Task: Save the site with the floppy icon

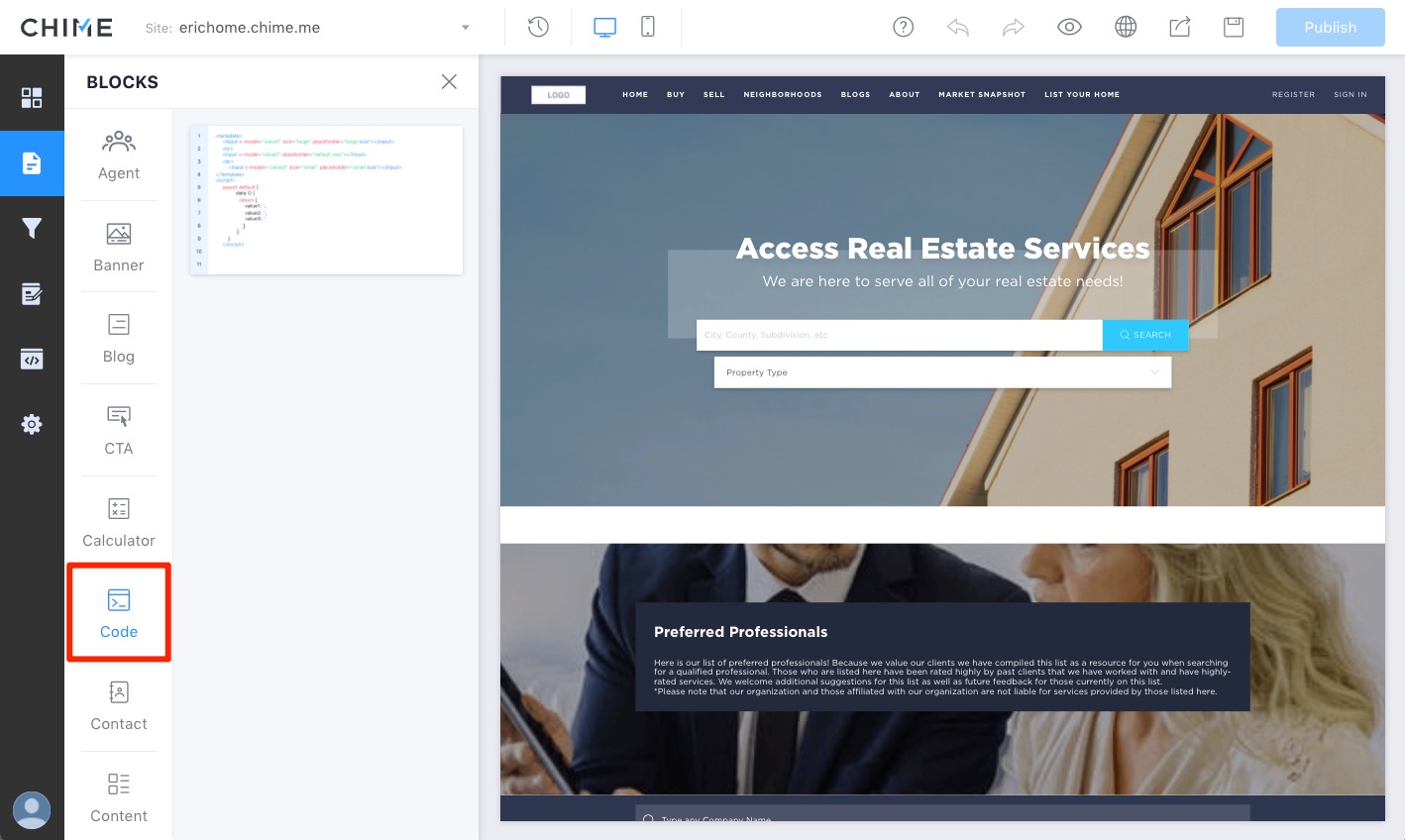Action: 1234,27
